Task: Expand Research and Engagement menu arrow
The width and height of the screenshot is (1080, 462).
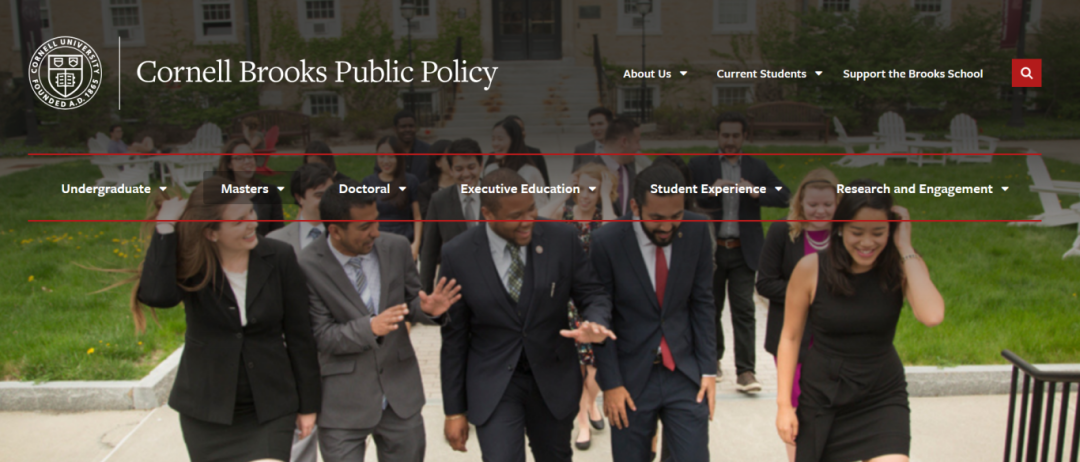Action: click(x=1005, y=189)
